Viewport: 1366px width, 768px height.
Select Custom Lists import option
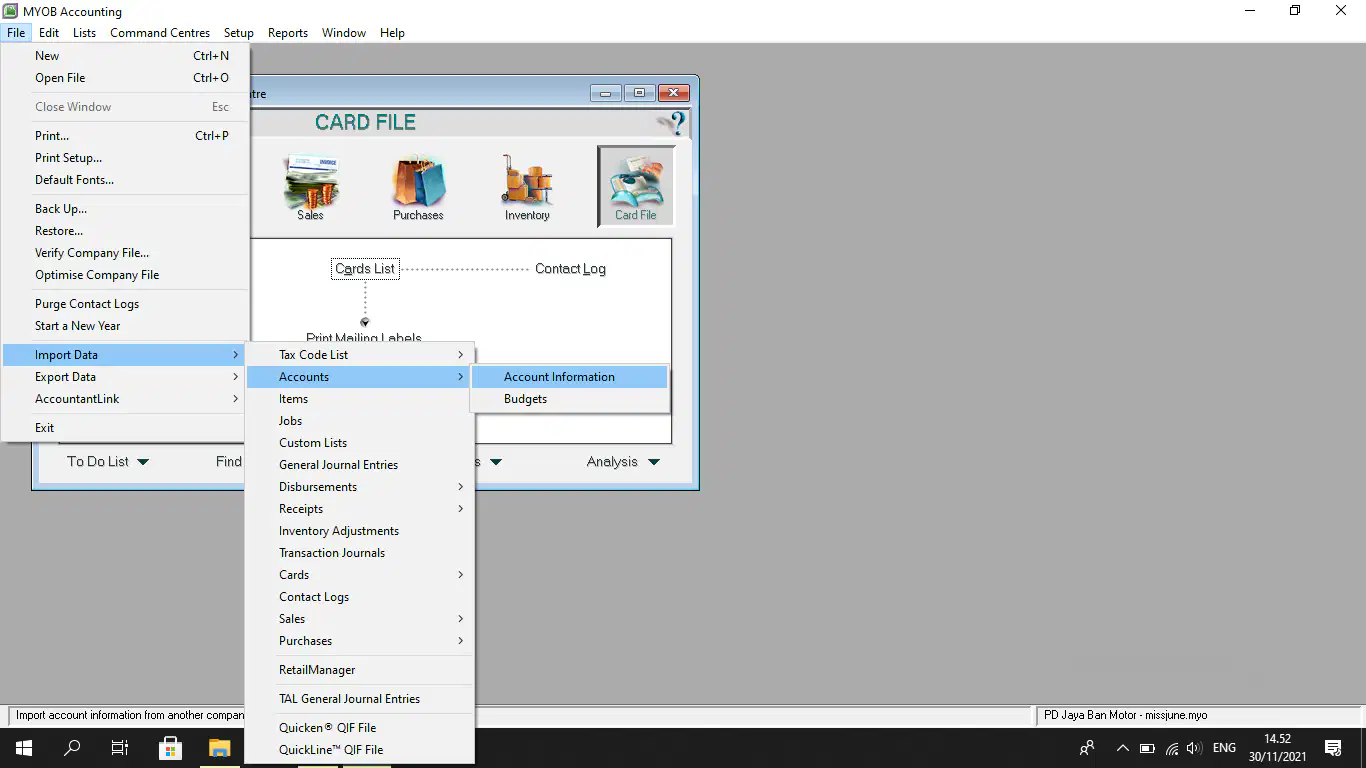click(360, 443)
